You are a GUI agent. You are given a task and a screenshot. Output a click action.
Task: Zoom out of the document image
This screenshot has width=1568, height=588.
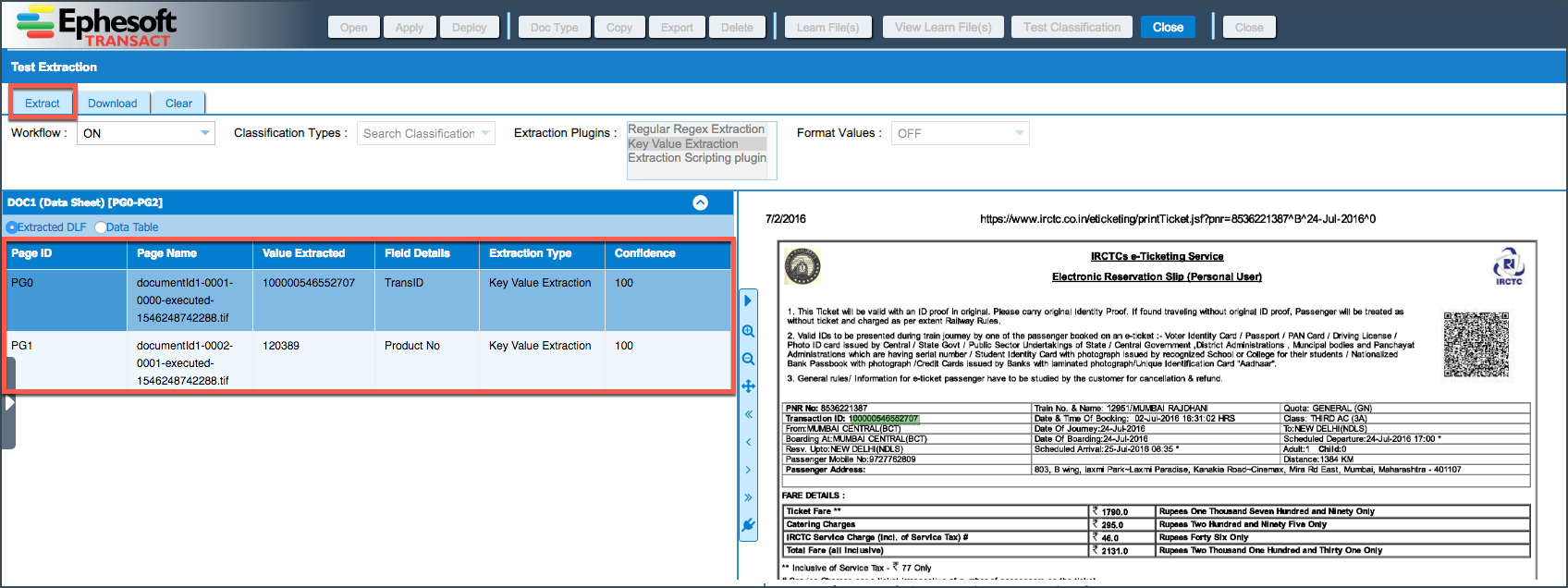tap(749, 359)
